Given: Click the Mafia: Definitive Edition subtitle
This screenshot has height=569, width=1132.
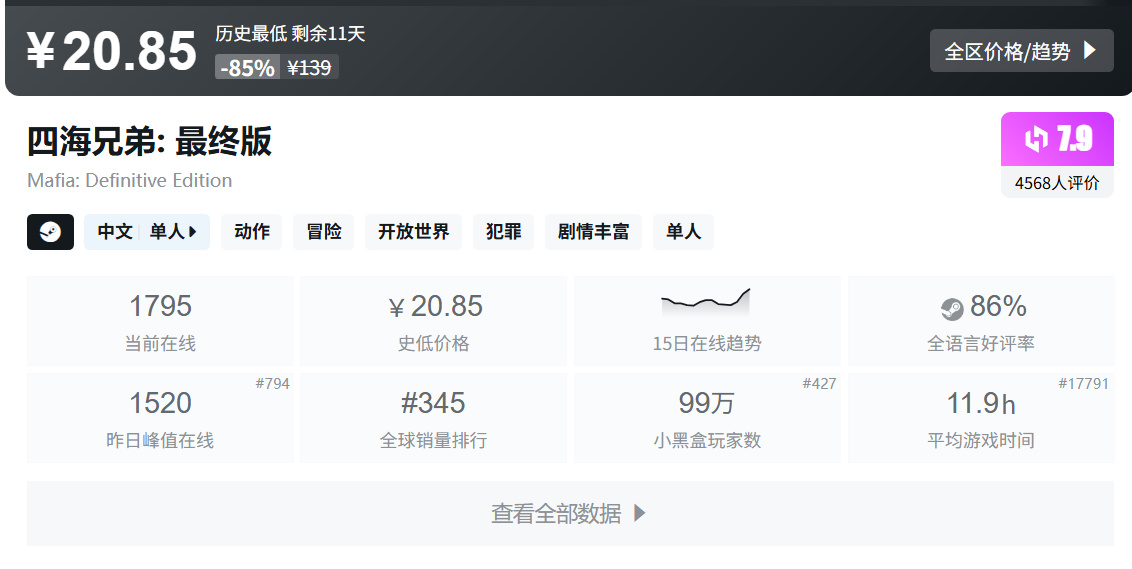Looking at the screenshot, I should 130,180.
